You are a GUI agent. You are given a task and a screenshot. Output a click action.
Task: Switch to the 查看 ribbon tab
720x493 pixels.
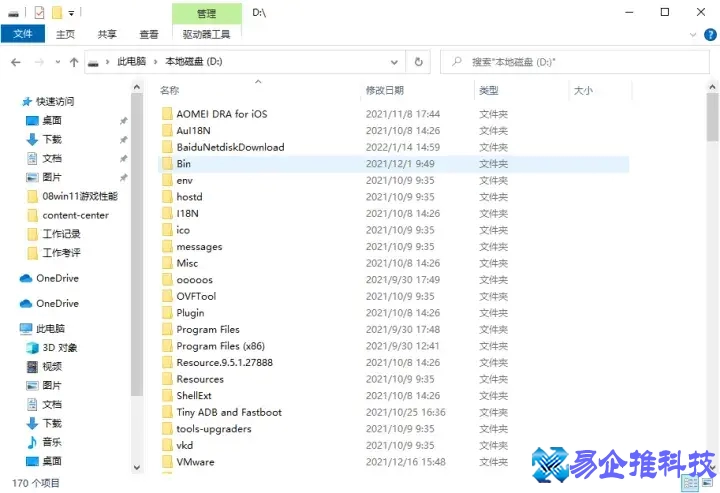click(149, 34)
